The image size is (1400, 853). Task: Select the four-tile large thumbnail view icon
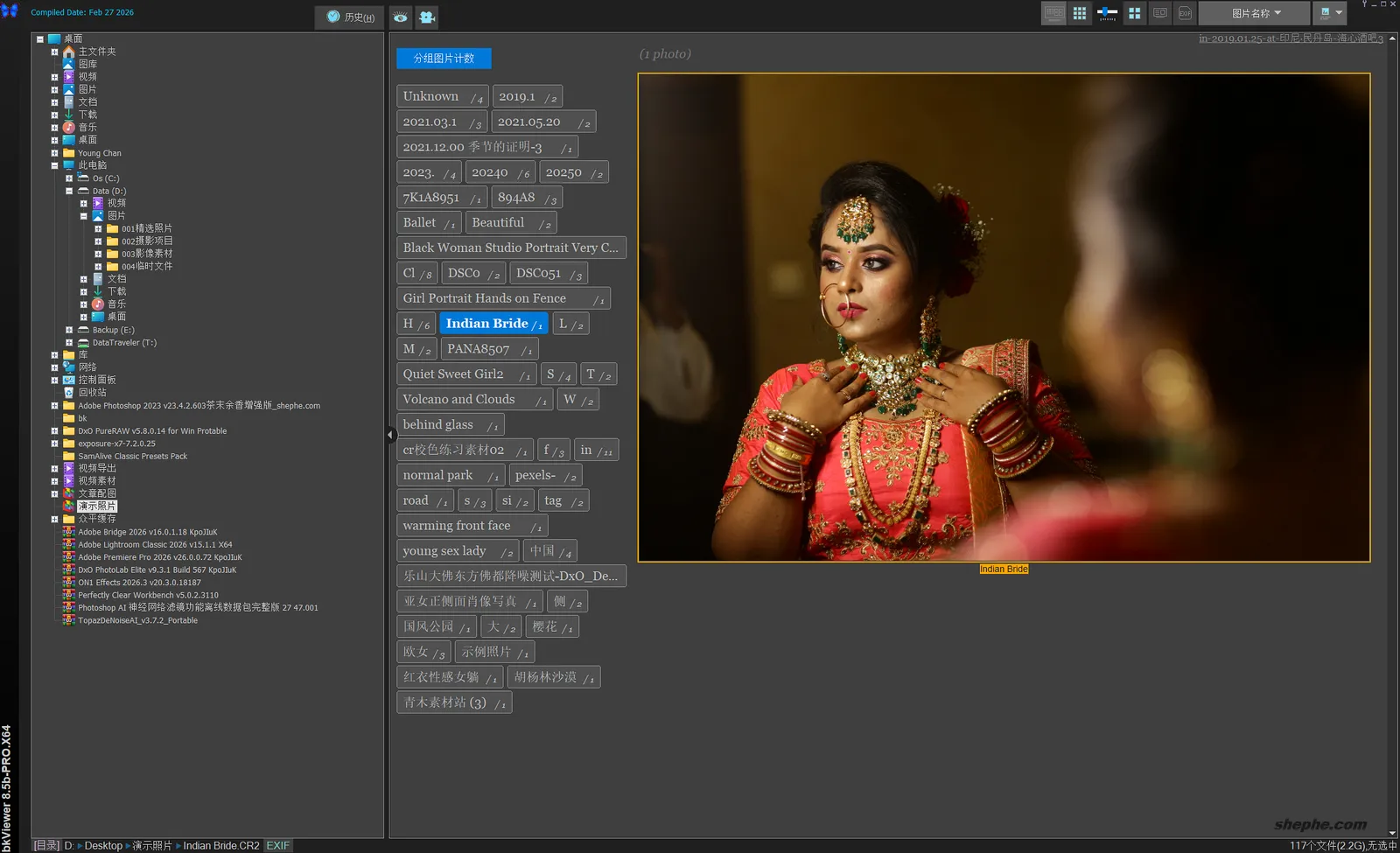[x=1134, y=13]
